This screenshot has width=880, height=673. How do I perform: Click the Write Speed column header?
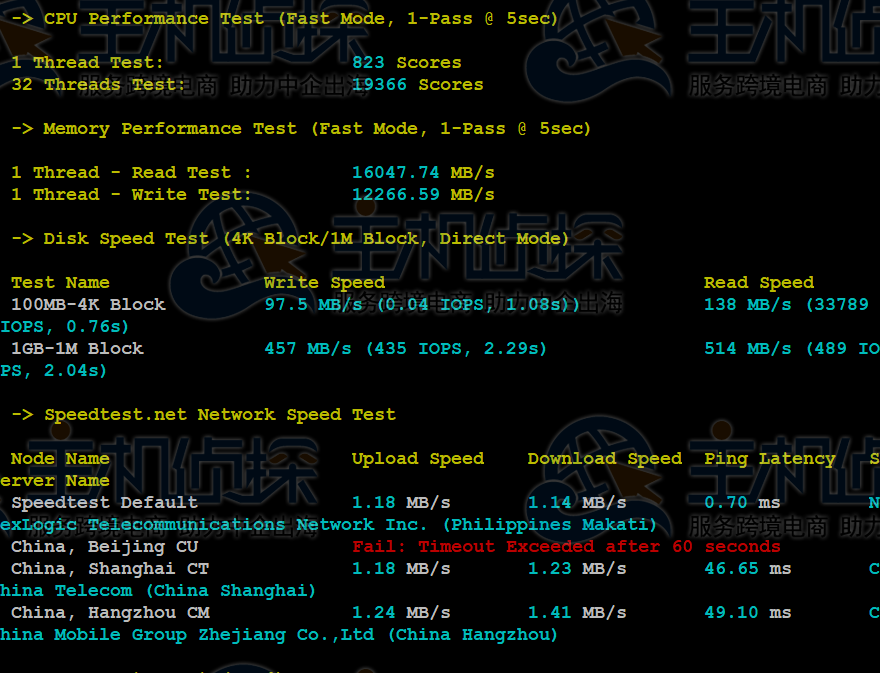tap(324, 282)
